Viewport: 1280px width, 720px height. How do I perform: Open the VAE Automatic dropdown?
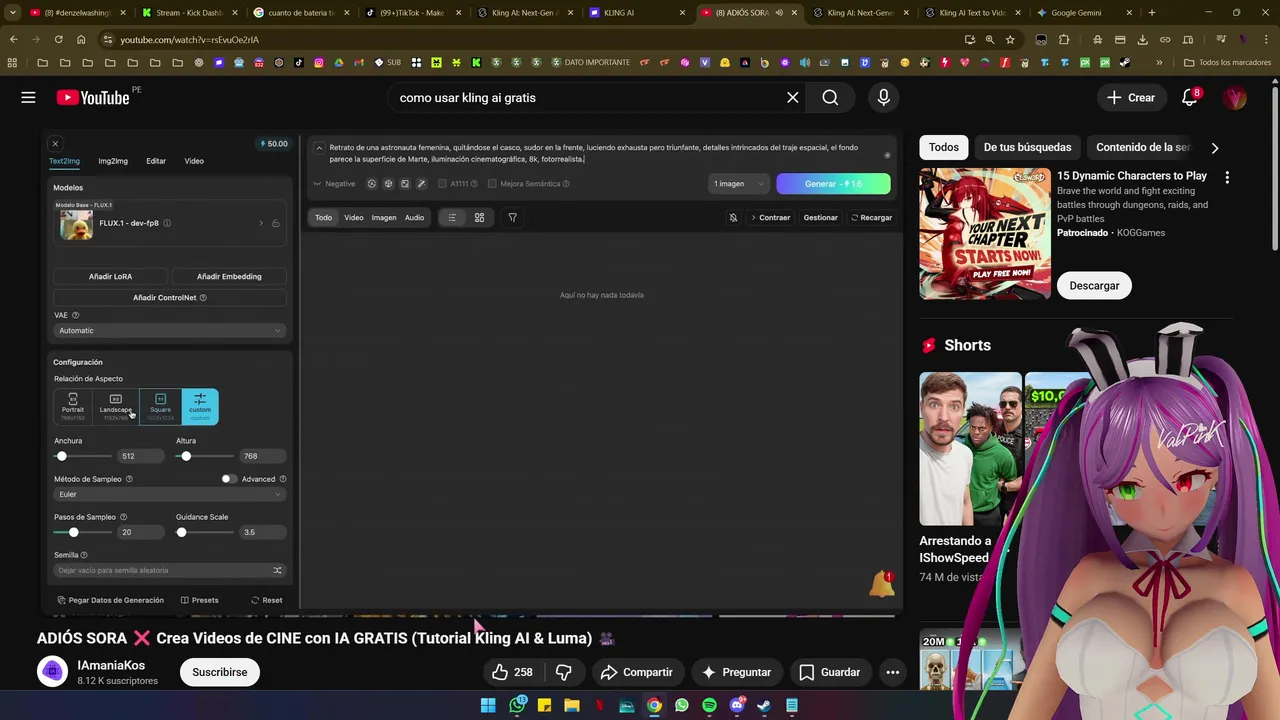coord(169,330)
